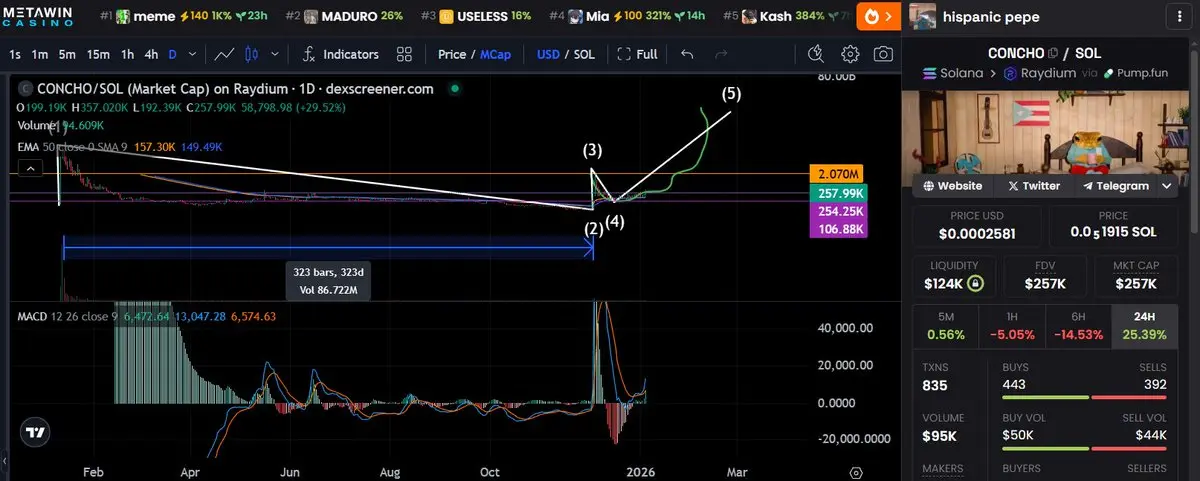The width and height of the screenshot is (1200, 481).
Task: Select the candlestick chart style icon
Action: coord(251,54)
